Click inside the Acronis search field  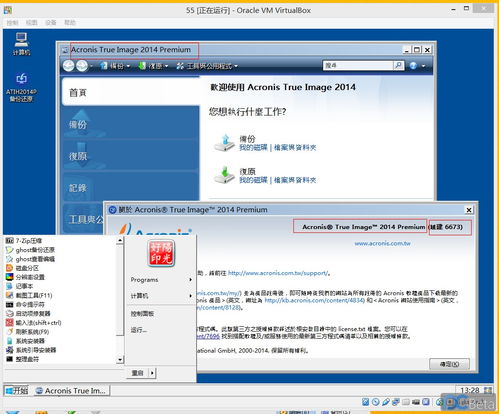pyautogui.click(x=358, y=65)
